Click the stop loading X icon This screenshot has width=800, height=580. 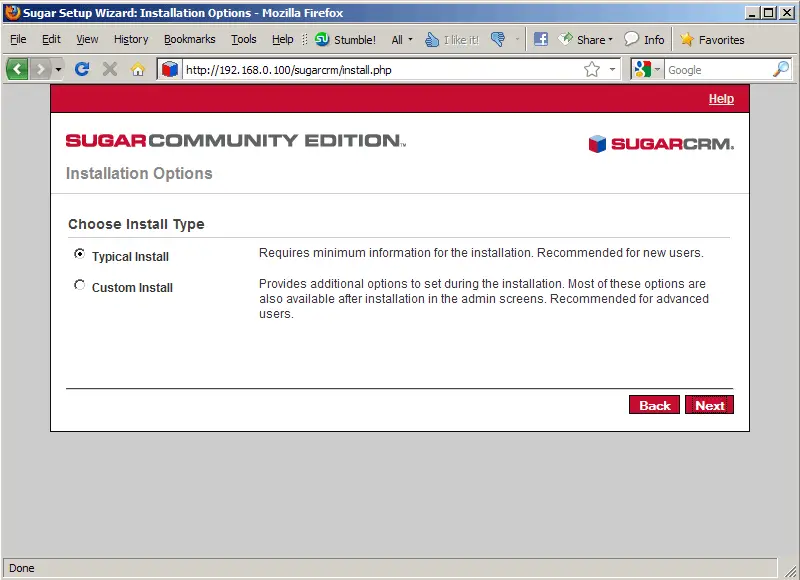click(x=110, y=68)
